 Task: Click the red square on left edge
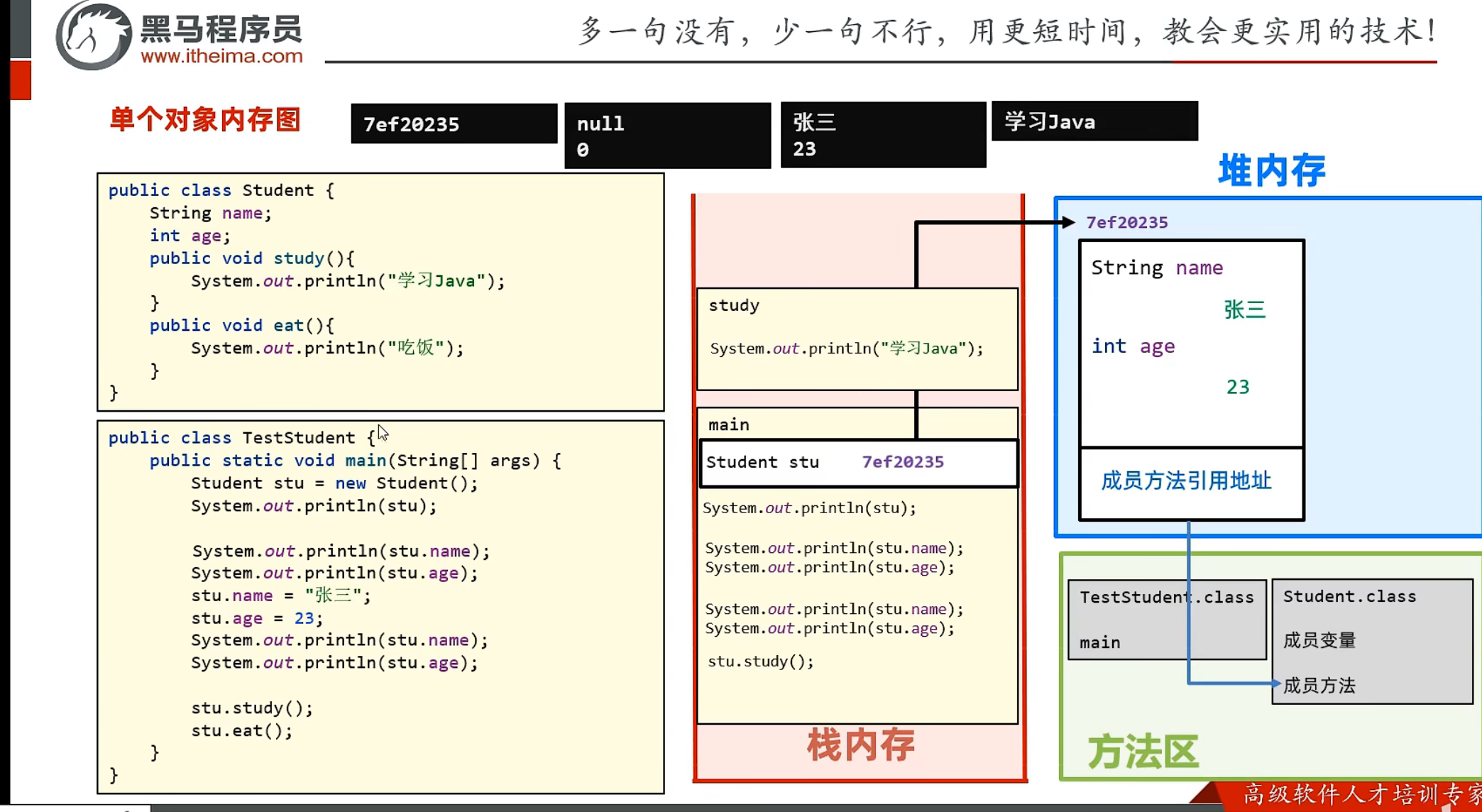(x=21, y=80)
